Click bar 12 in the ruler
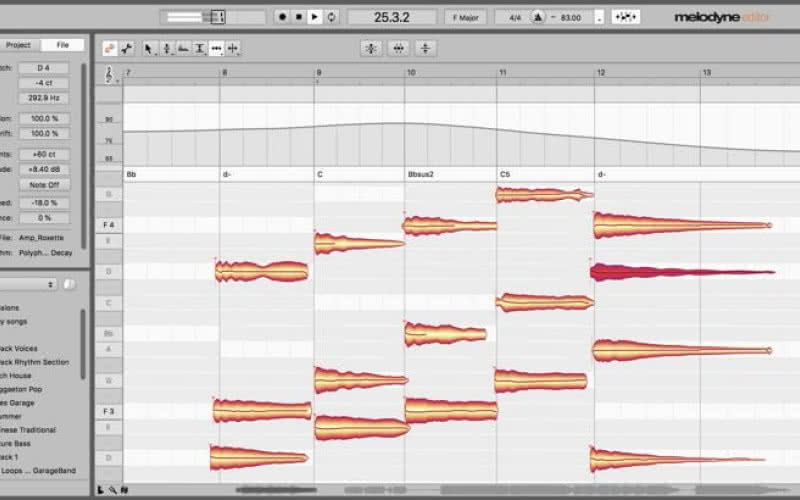Image resolution: width=800 pixels, height=500 pixels. (x=601, y=72)
